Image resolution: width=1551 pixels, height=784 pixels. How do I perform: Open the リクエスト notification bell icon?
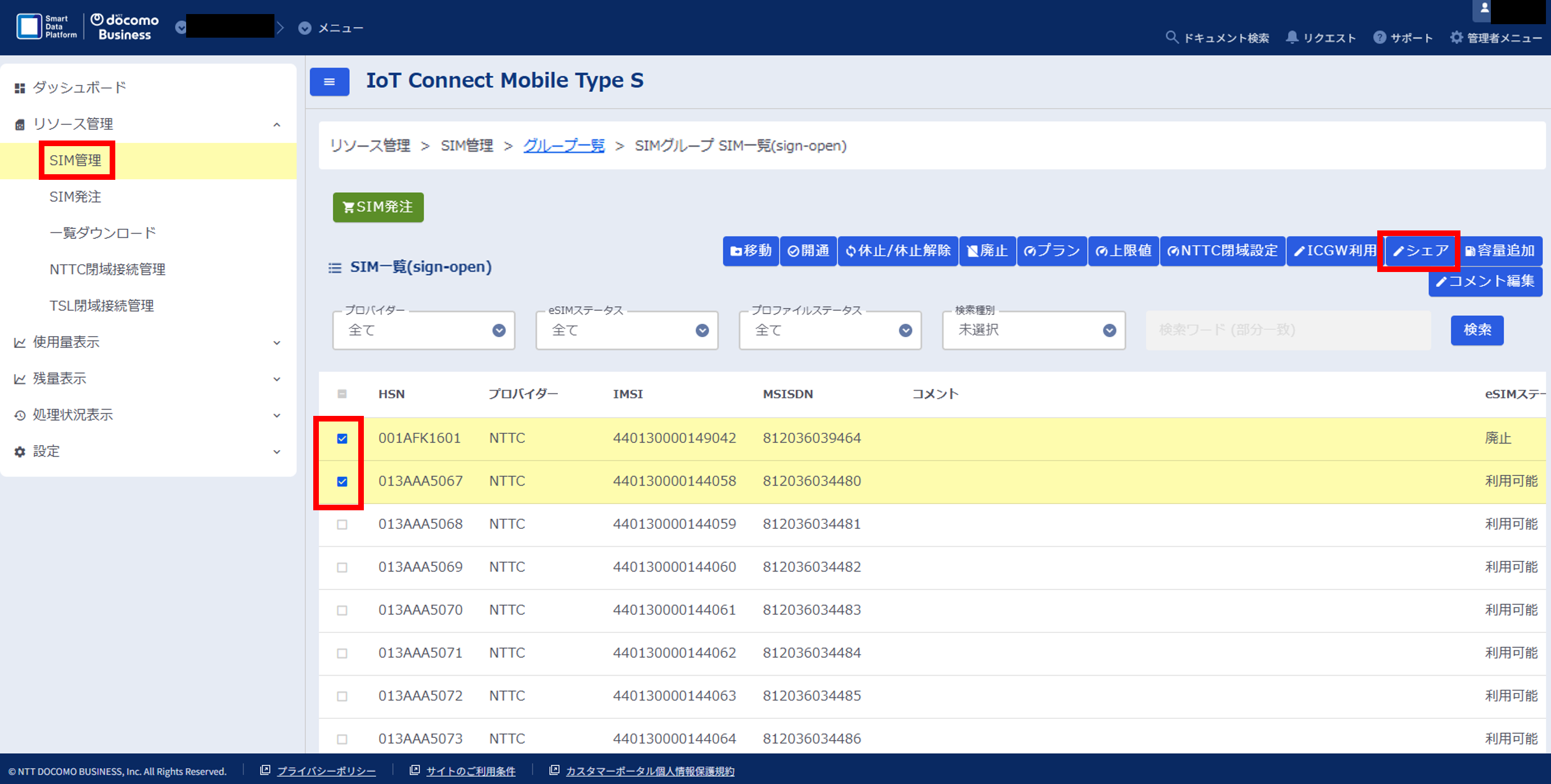point(1292,37)
